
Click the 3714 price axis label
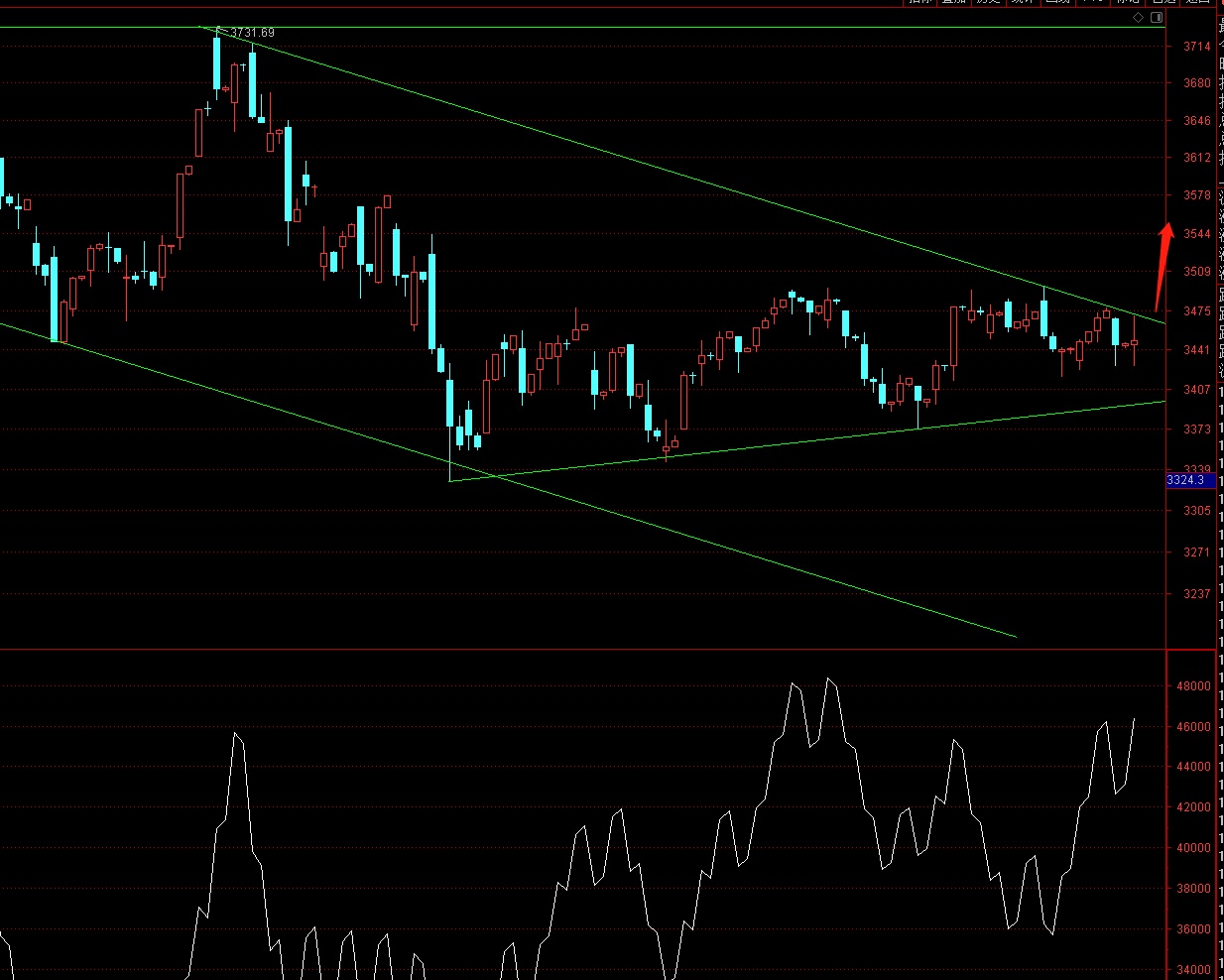[x=1196, y=47]
